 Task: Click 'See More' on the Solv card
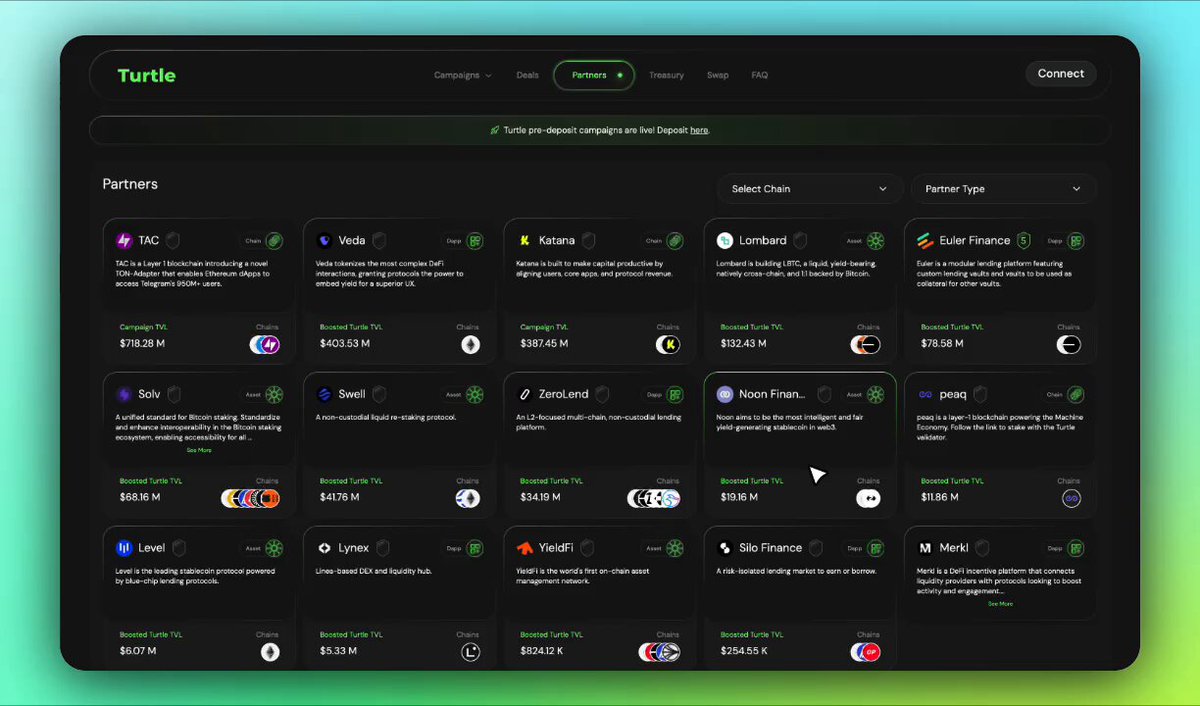click(x=199, y=450)
